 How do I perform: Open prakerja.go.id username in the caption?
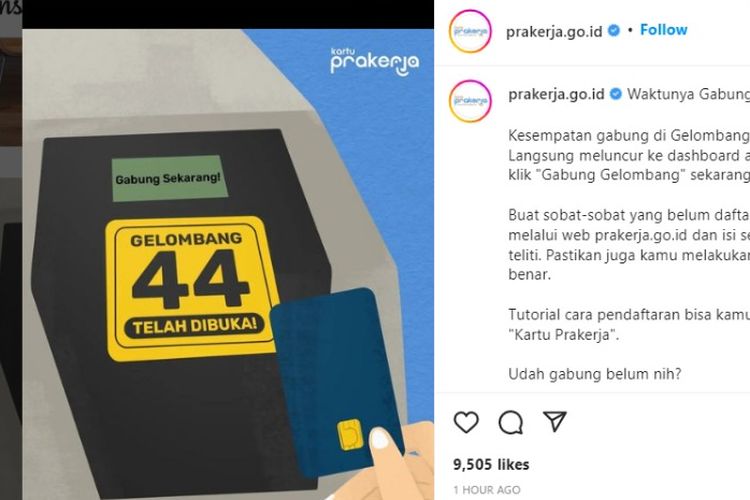[x=556, y=94]
